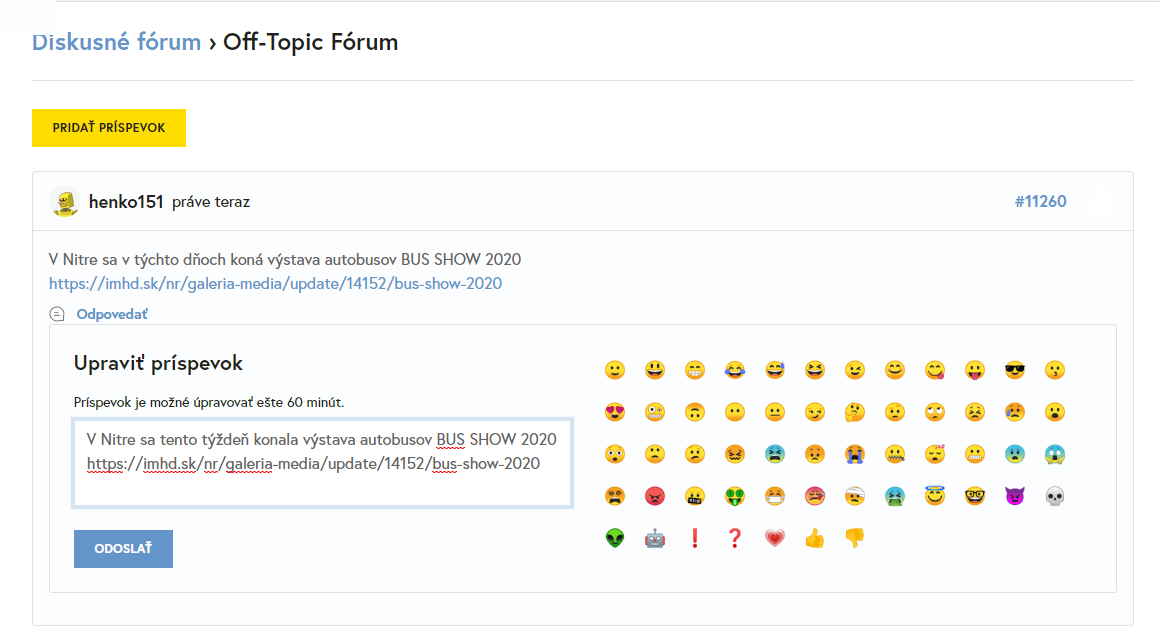This screenshot has width=1160, height=629.
Task: Insert the heart-eyes face emoji
Action: [x=614, y=412]
